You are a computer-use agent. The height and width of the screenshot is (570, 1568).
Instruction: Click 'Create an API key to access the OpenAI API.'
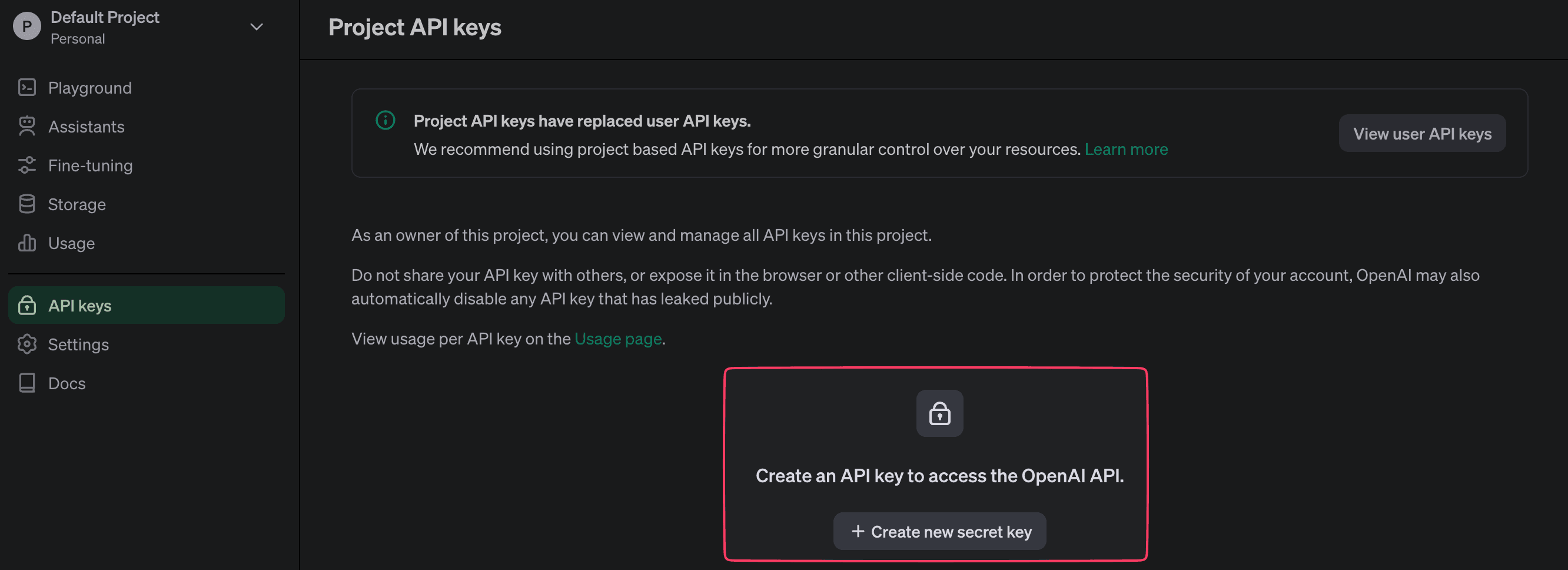coord(939,476)
